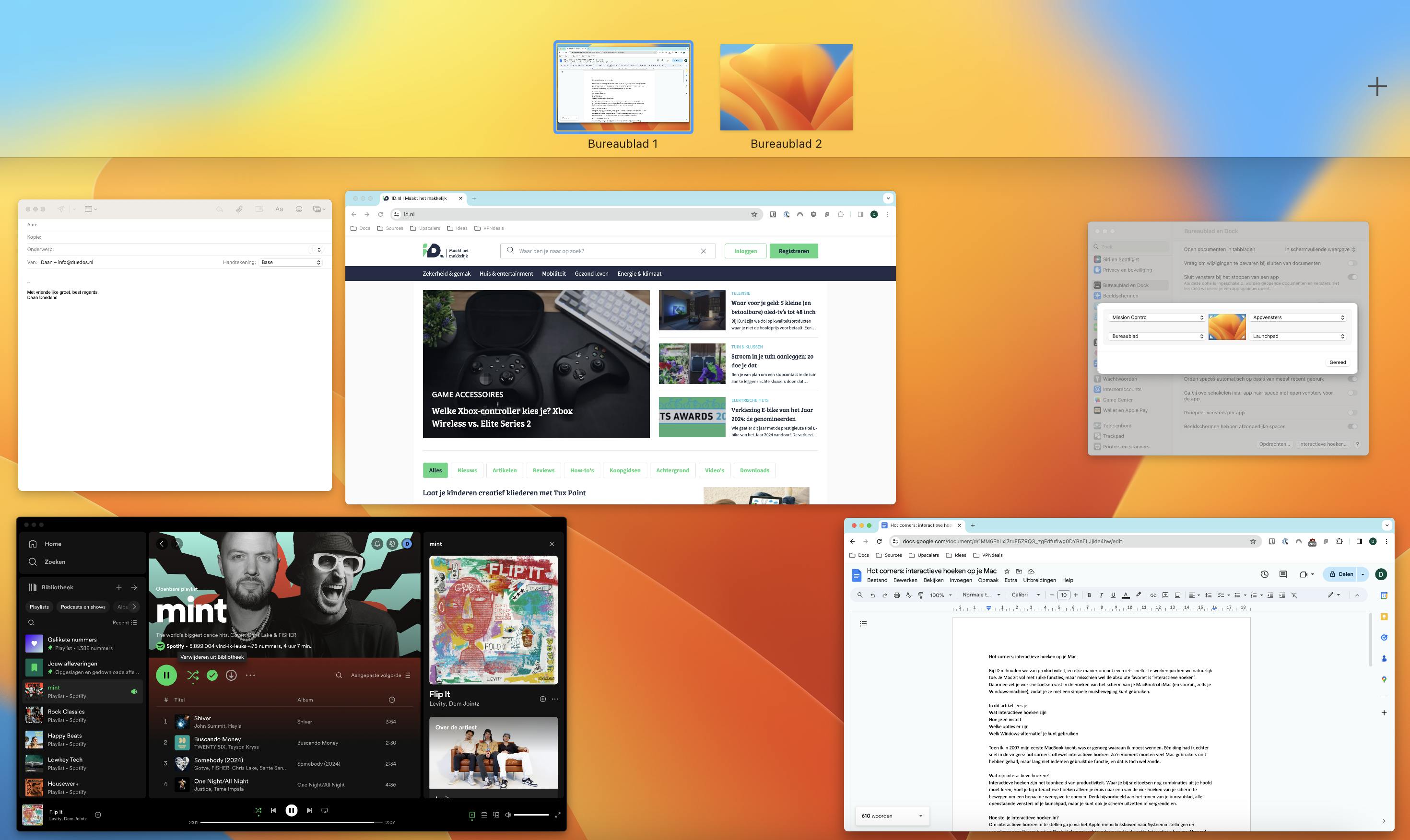The image size is (1410, 840).
Task: Click the Registreren button on id.nl
Action: (793, 251)
